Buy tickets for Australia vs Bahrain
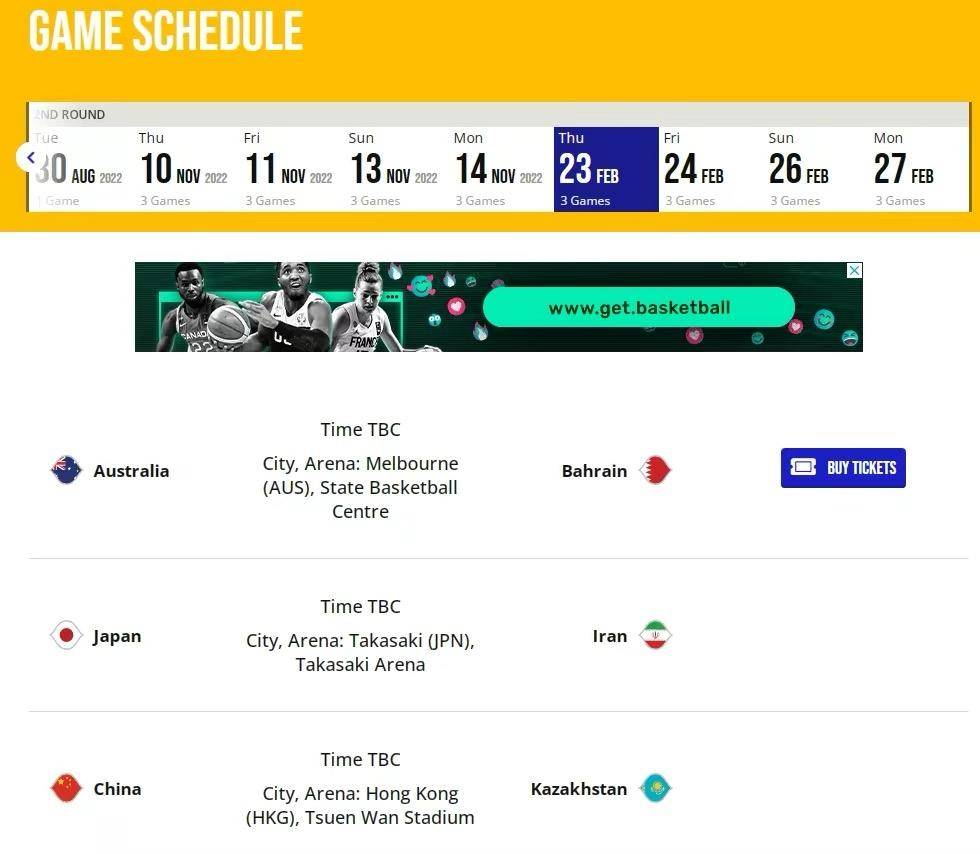This screenshot has height=854, width=980. coord(843,468)
